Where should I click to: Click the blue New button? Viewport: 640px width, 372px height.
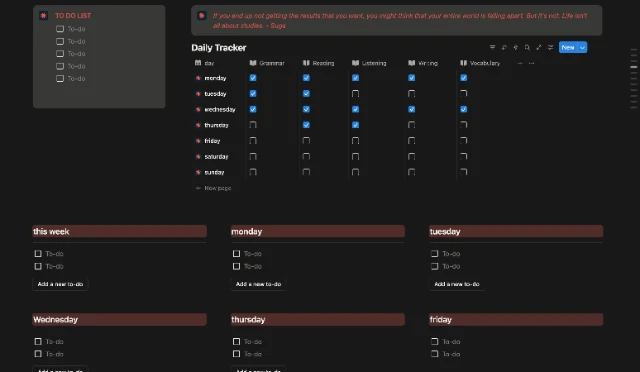tap(568, 47)
